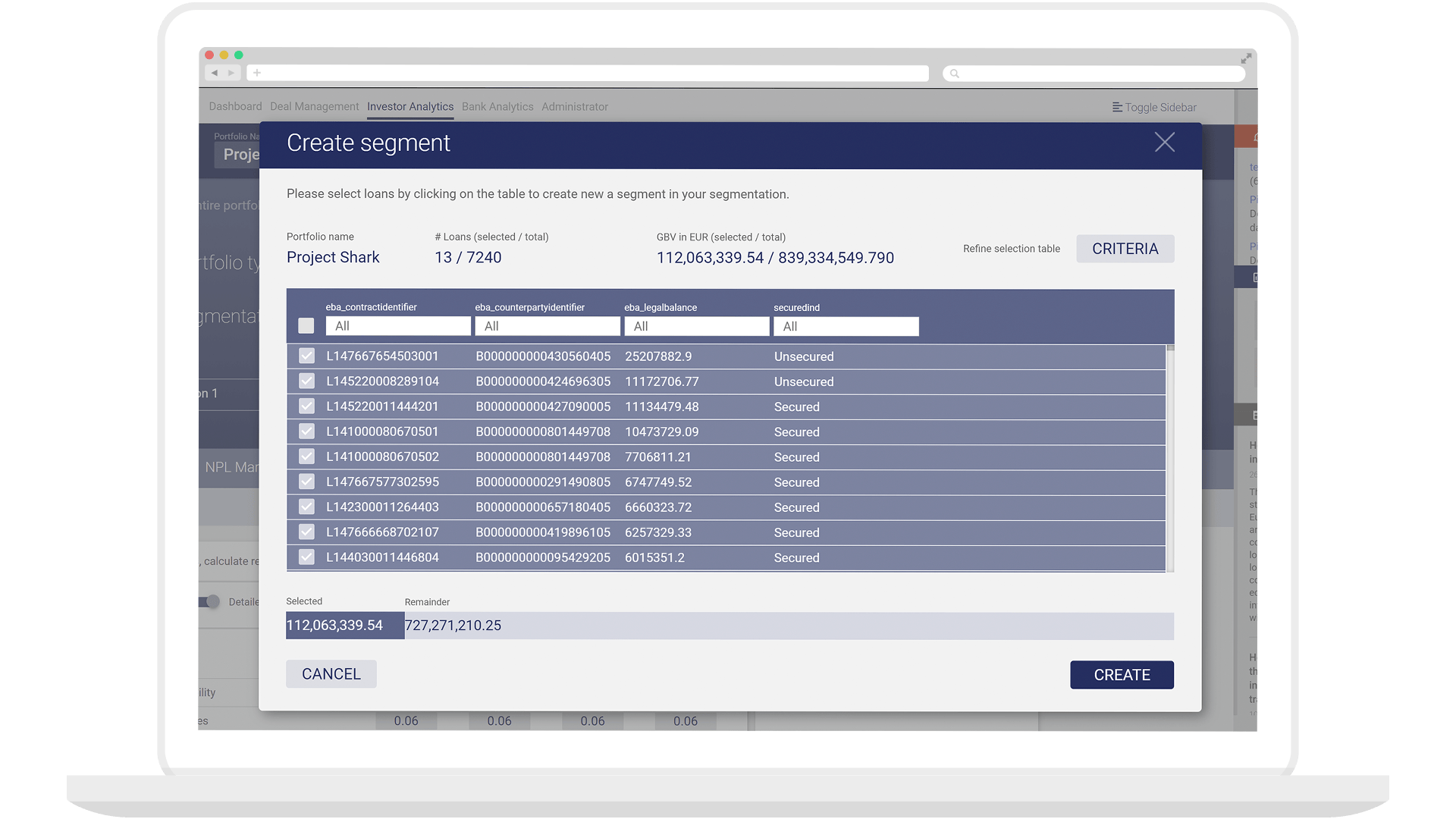Open the Deal Management tab
Screen dimensions: 1456x819
pos(315,107)
